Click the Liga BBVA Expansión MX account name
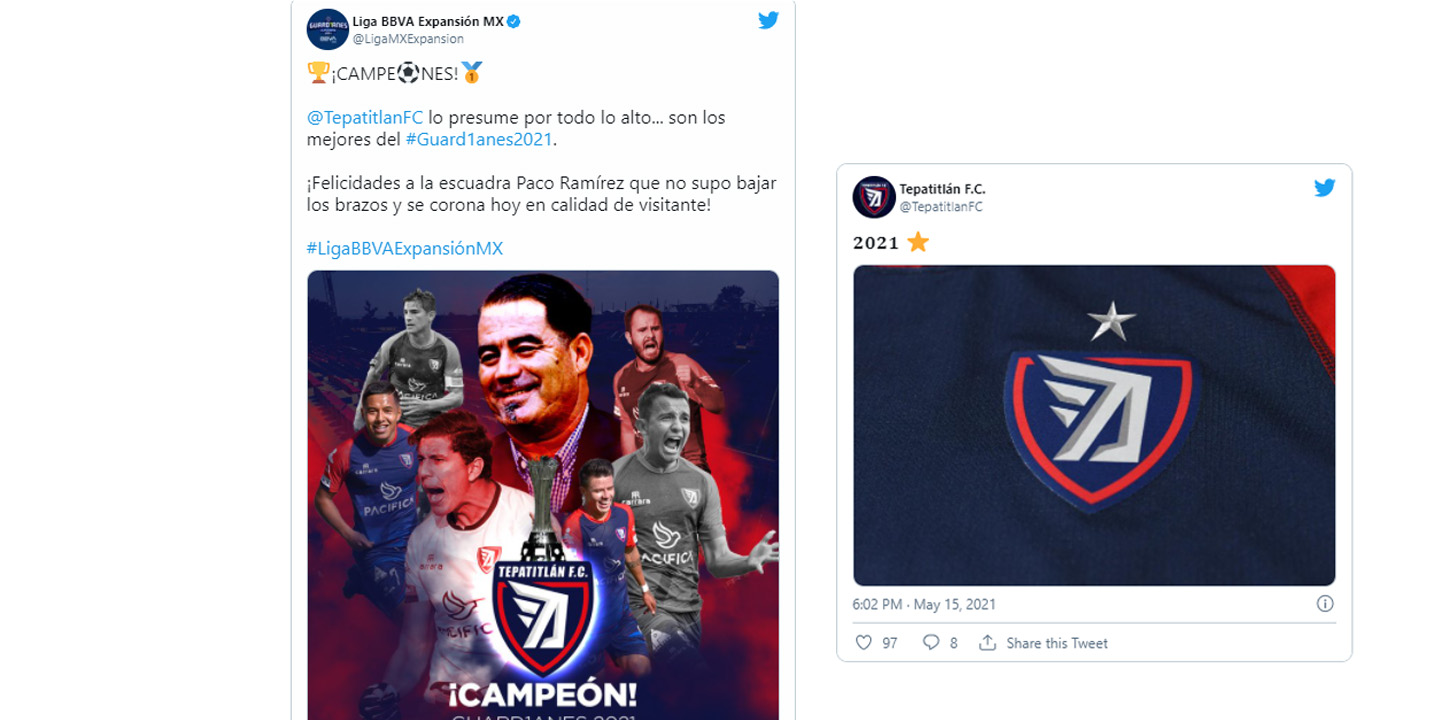 428,21
